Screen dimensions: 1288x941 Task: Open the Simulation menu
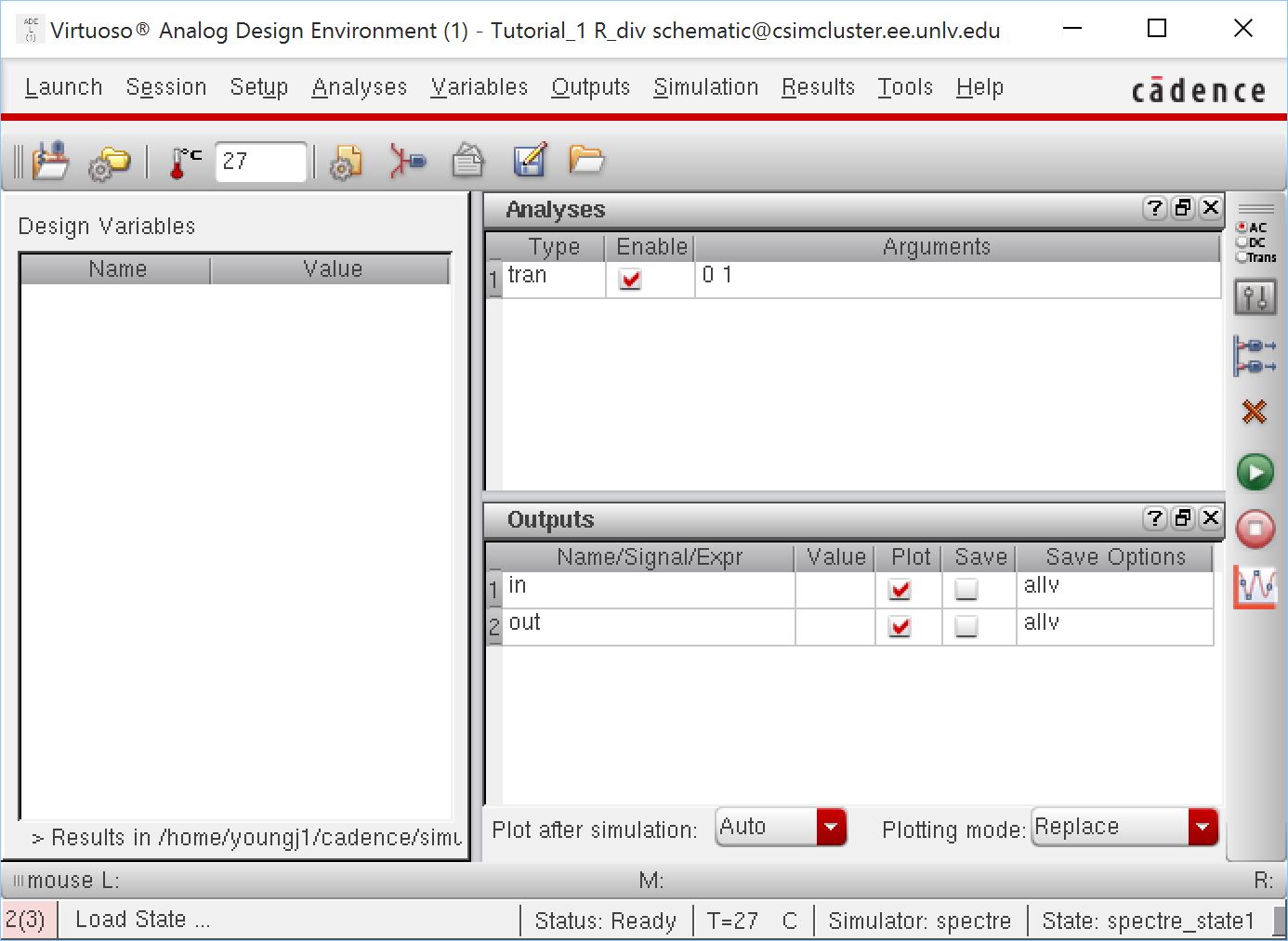pyautogui.click(x=705, y=86)
